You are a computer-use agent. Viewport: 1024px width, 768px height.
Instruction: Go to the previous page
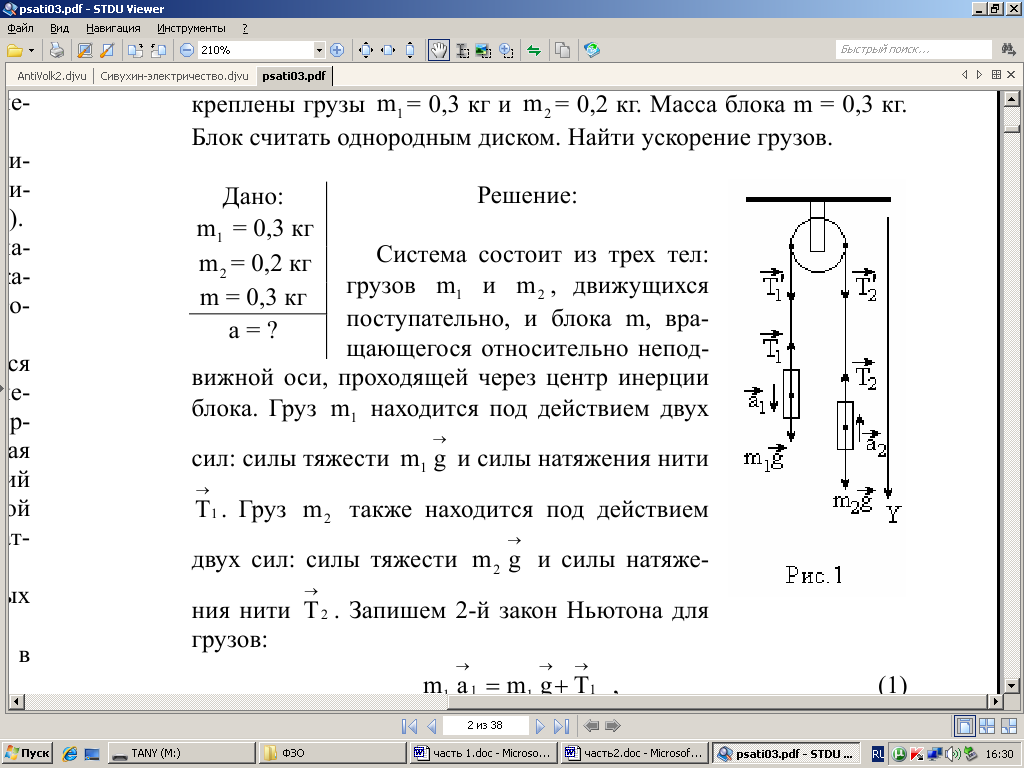[x=431, y=726]
